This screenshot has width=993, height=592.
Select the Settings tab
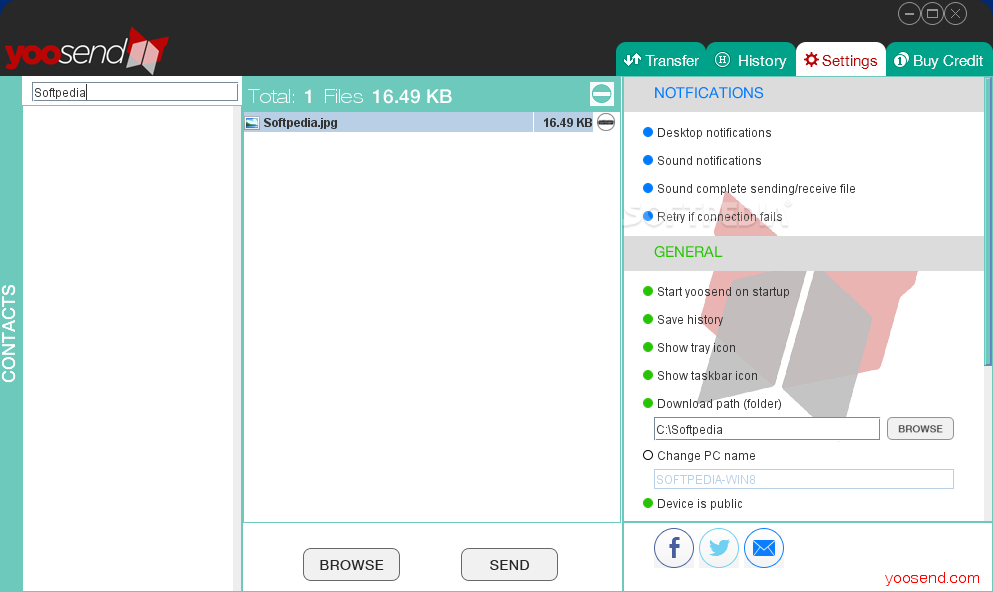point(840,60)
